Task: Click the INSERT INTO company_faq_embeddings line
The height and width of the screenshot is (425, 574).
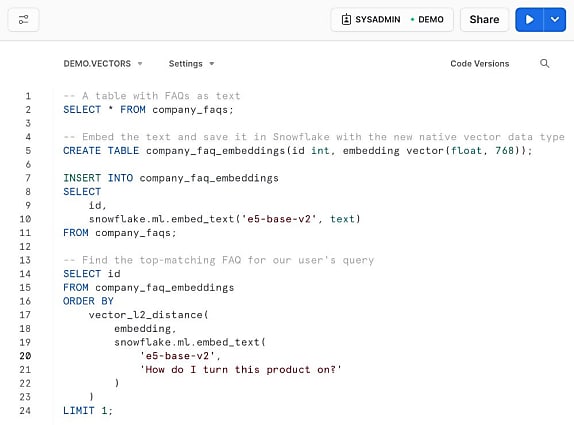Action: click(x=171, y=178)
